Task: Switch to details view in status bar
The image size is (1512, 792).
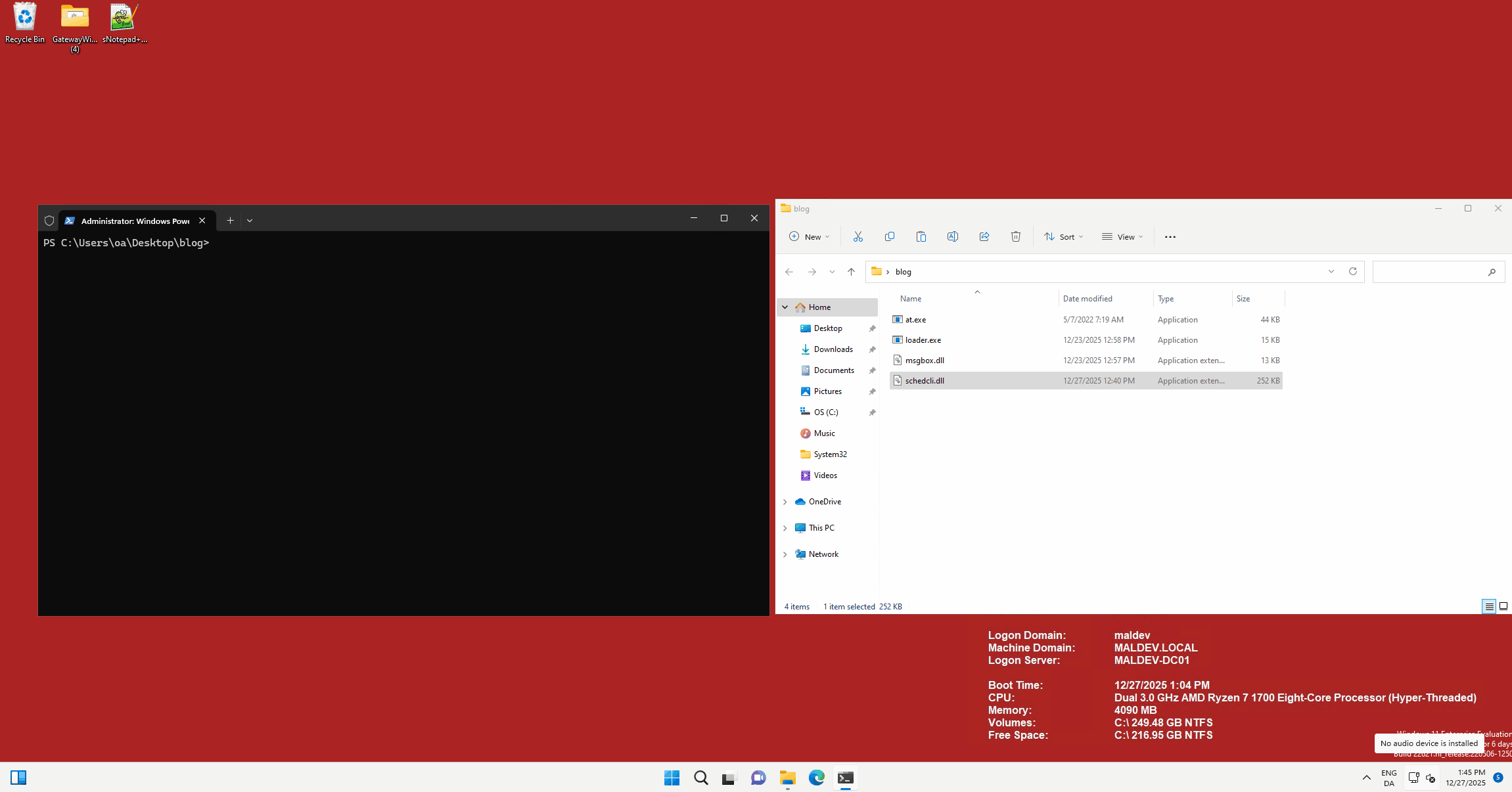Action: click(x=1488, y=606)
